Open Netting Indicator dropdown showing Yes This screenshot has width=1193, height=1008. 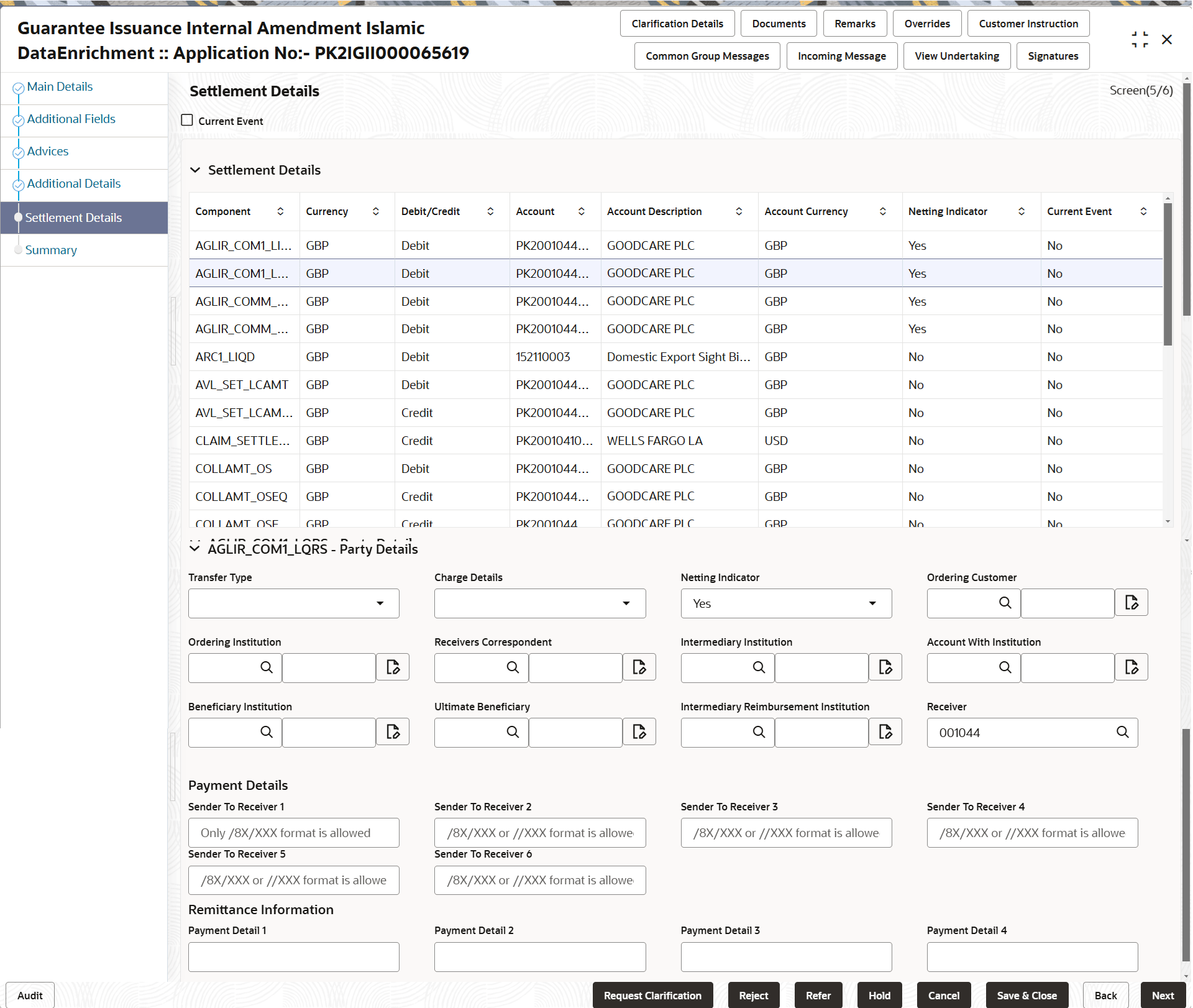tap(785, 603)
